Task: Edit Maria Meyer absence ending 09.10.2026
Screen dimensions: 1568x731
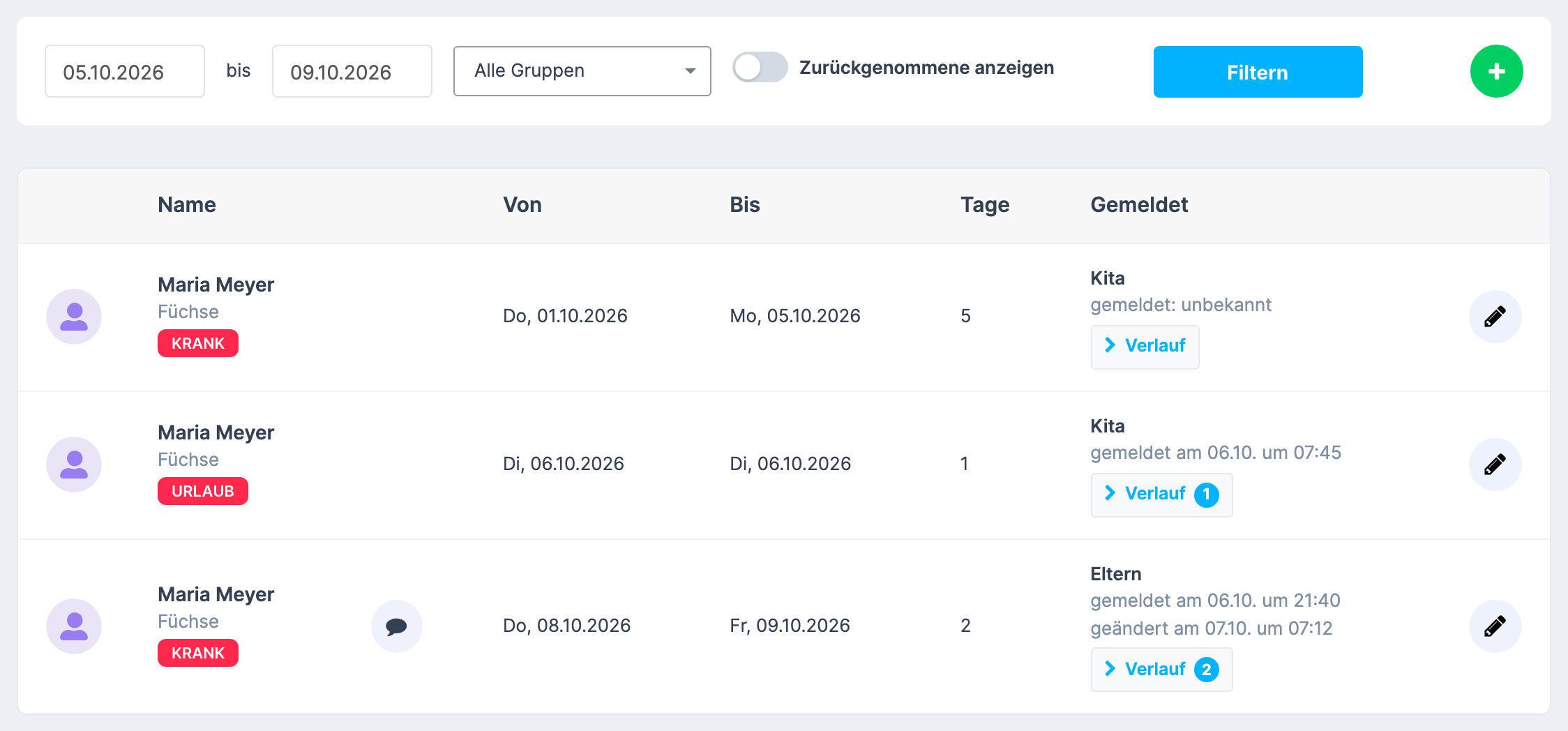Action: [1495, 626]
